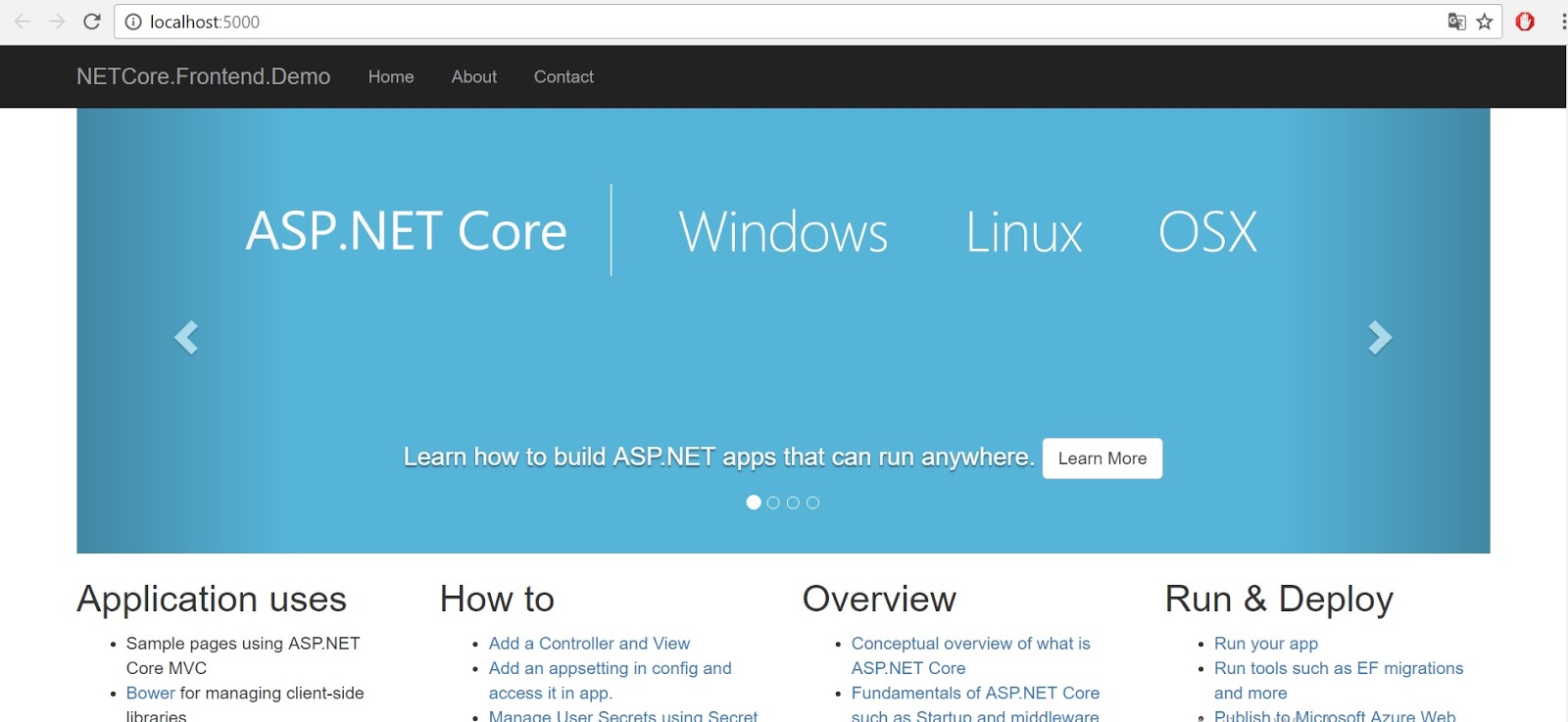Open the Contact navigation item
Viewport: 1568px width, 722px height.
563,76
